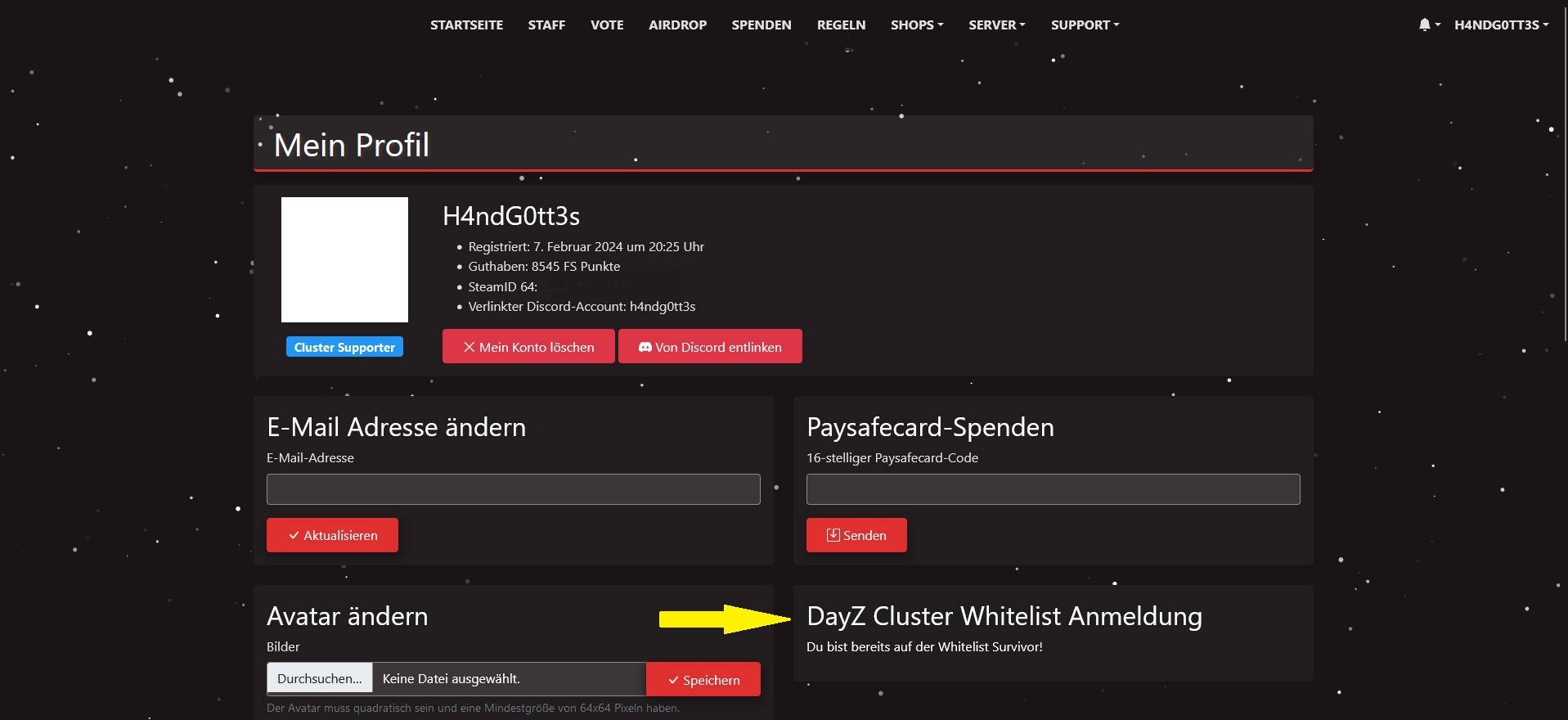The width and height of the screenshot is (1568, 720).
Task: Open the notification bell menu
Action: pos(1429,25)
